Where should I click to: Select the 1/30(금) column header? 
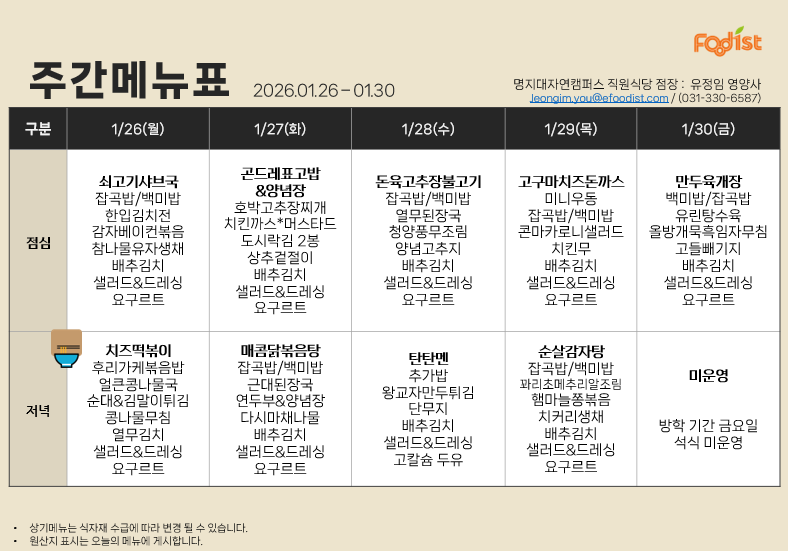[x=707, y=128]
